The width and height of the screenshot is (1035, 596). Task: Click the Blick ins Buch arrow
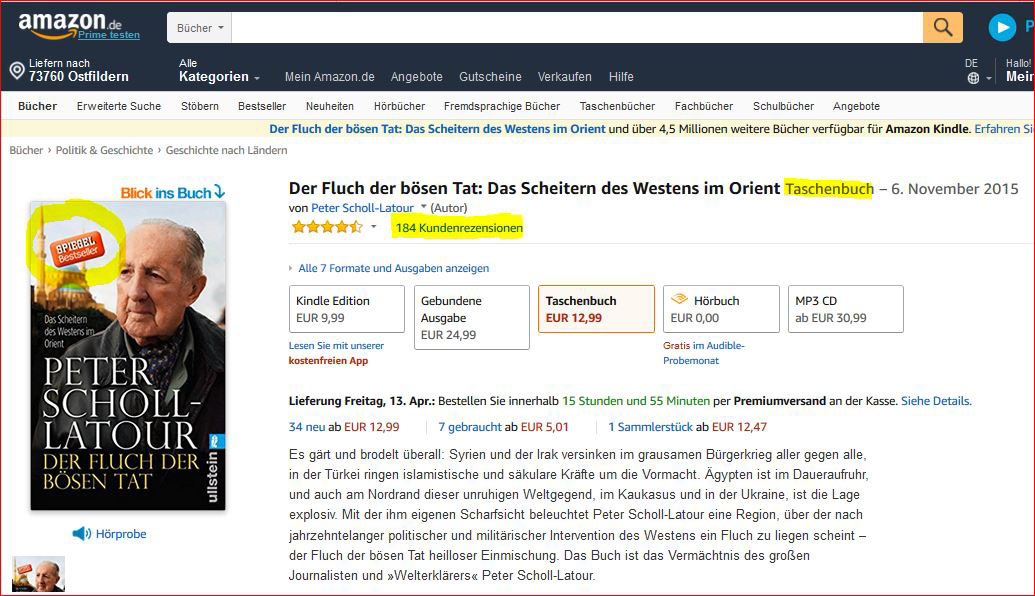pyautogui.click(x=220, y=192)
